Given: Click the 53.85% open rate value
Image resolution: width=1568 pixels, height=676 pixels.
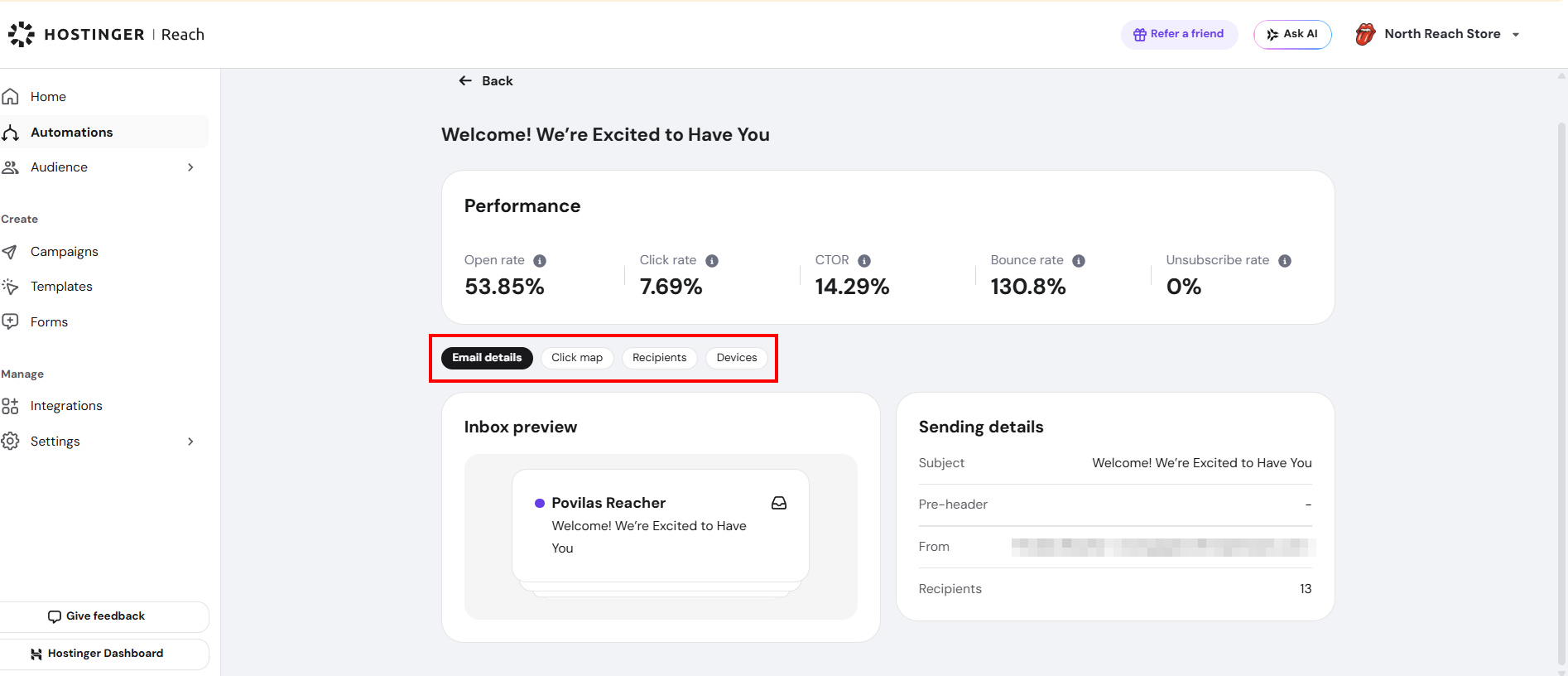Looking at the screenshot, I should 504,287.
